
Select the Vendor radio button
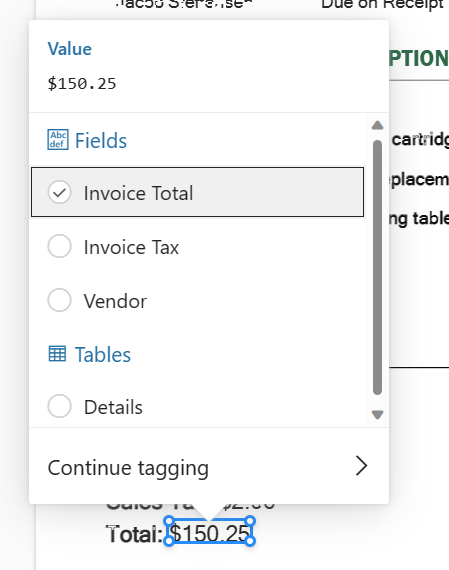[59, 300]
